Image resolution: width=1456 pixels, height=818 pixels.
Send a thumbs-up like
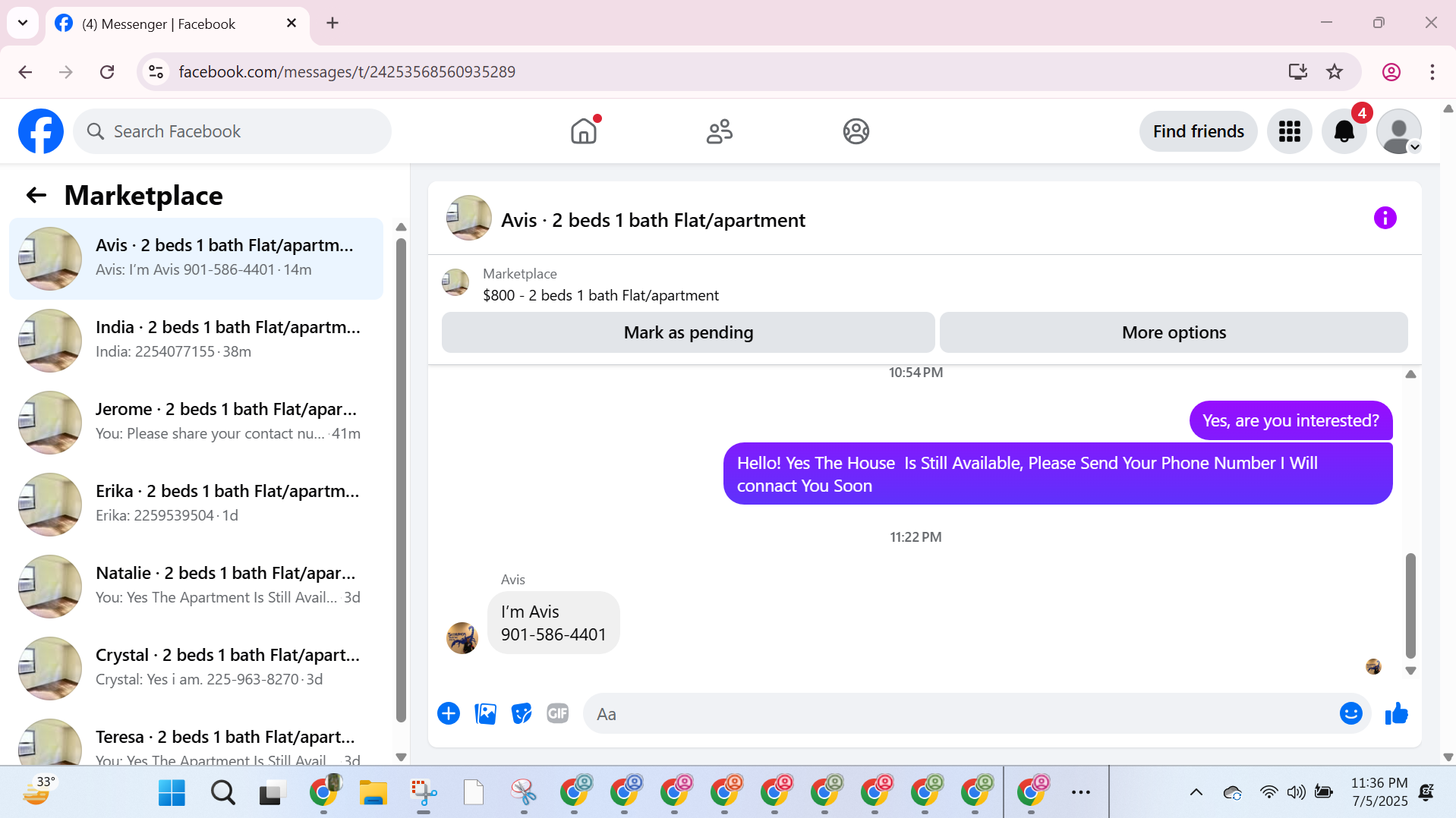click(x=1396, y=713)
